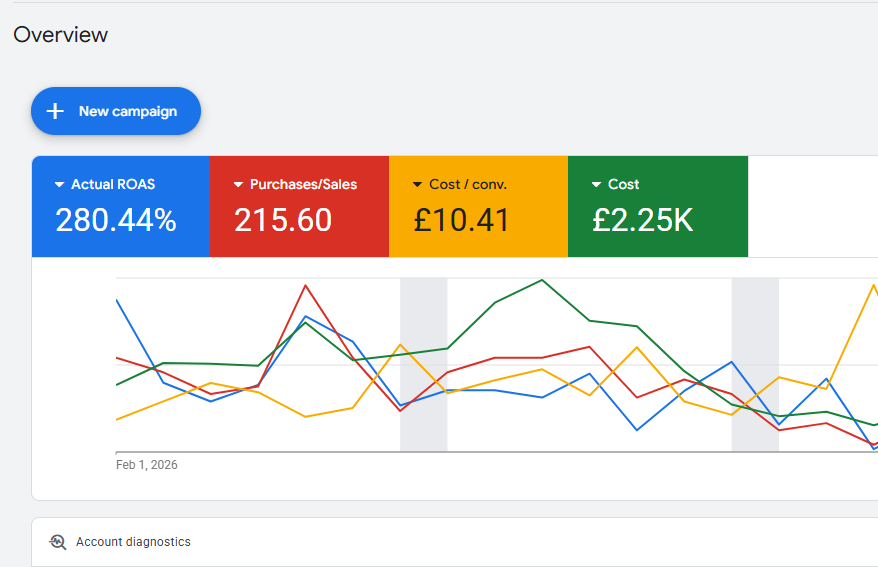Click the 215.60 purchases value
The width and height of the screenshot is (878, 567).
(x=283, y=220)
